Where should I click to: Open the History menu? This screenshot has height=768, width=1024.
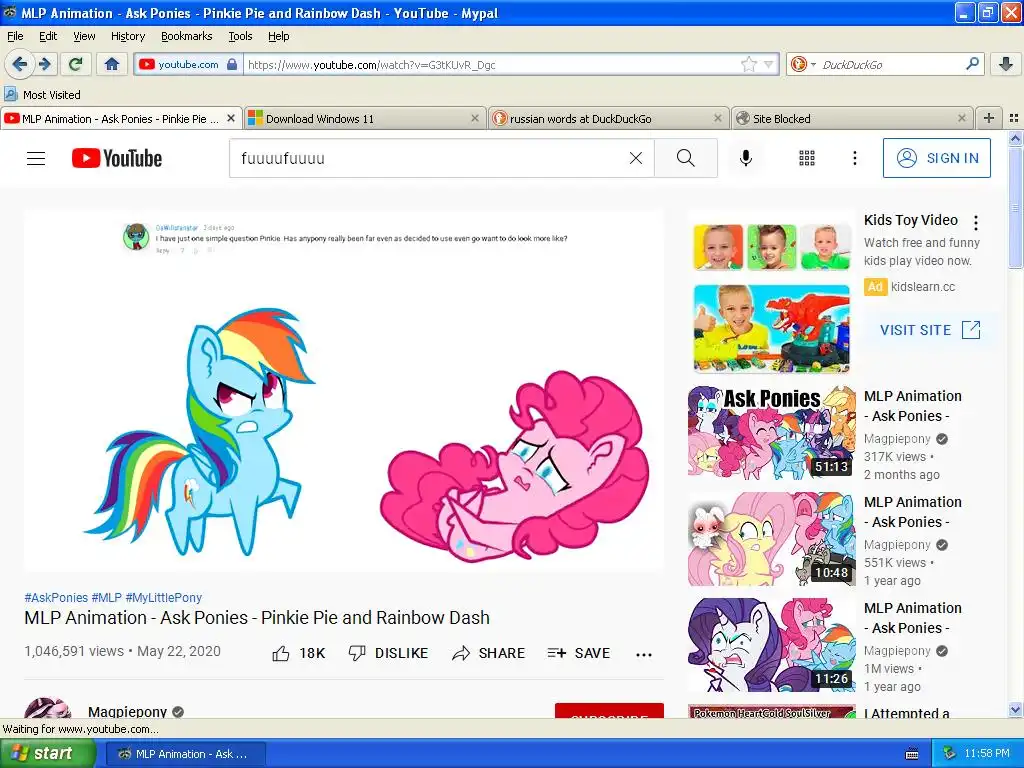coord(127,37)
